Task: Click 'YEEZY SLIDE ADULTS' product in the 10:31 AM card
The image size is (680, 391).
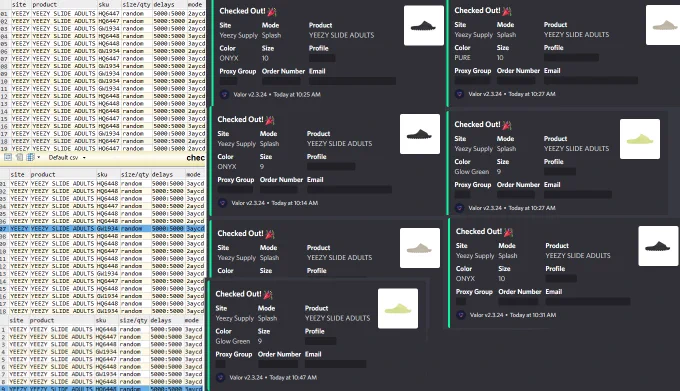Action: [x=578, y=256]
